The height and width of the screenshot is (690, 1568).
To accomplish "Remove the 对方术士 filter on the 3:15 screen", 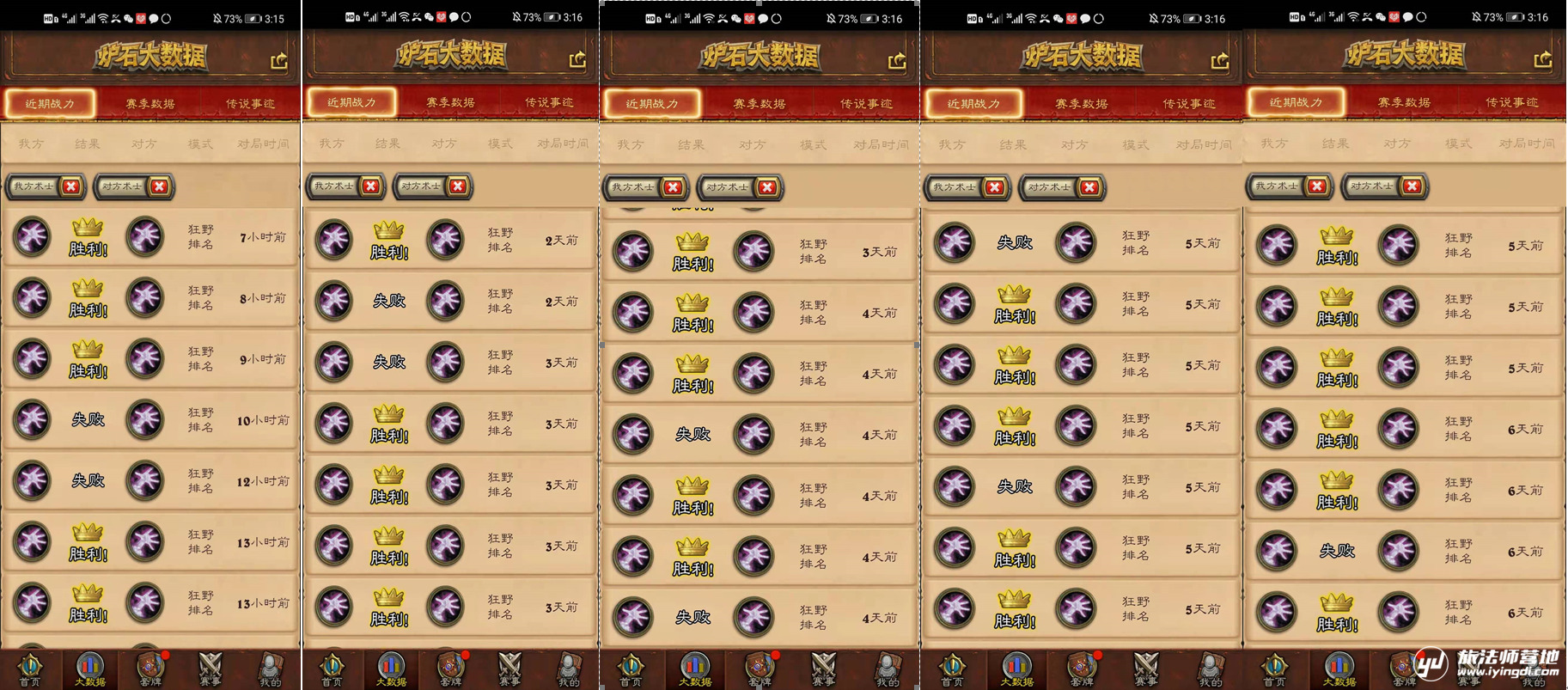I will [159, 186].
